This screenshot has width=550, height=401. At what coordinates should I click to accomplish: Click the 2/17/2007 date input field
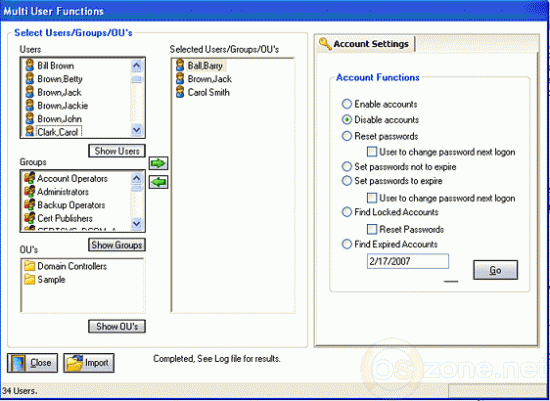point(408,261)
